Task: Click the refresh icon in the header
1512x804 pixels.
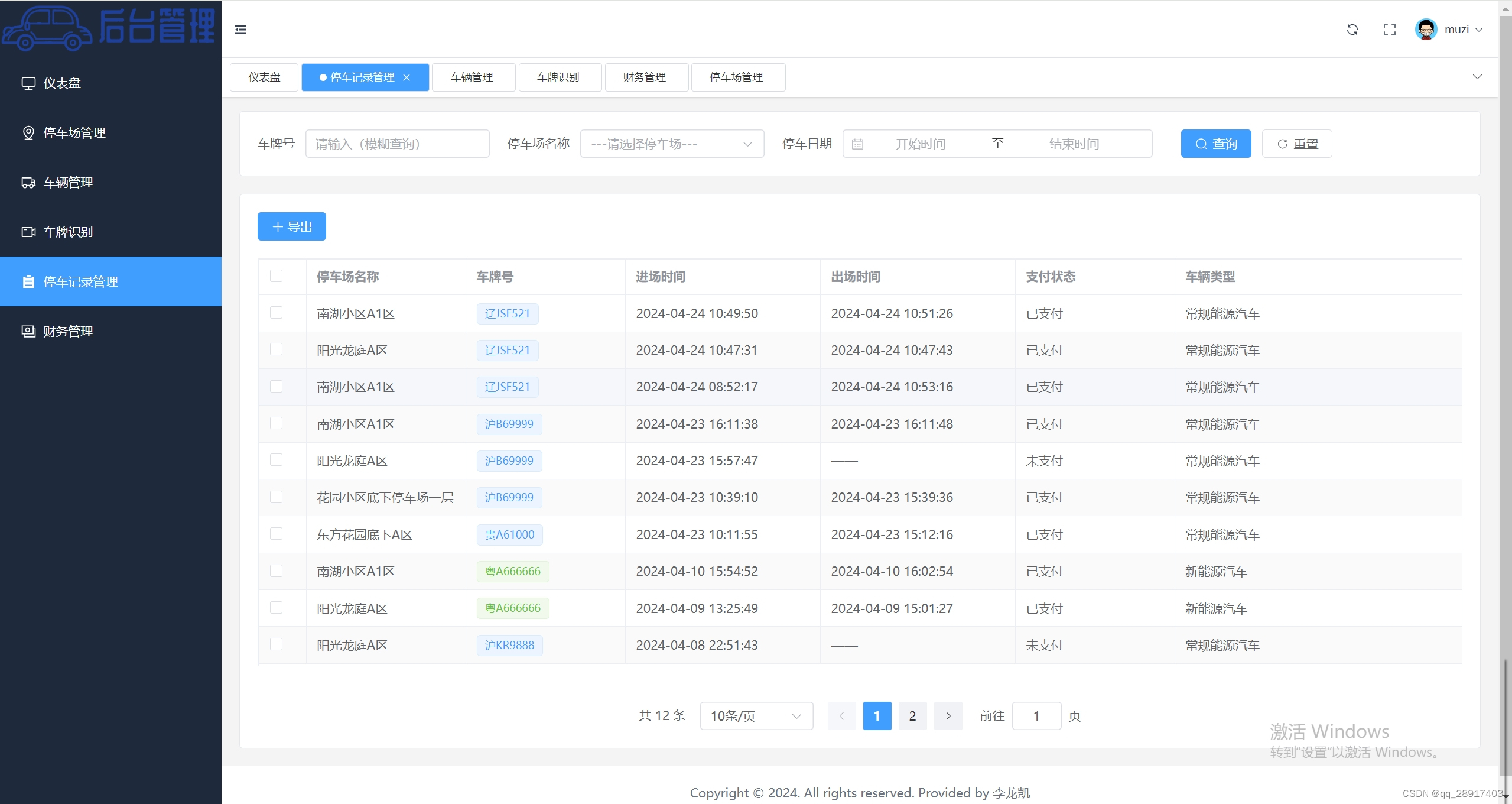Action: 1352,30
